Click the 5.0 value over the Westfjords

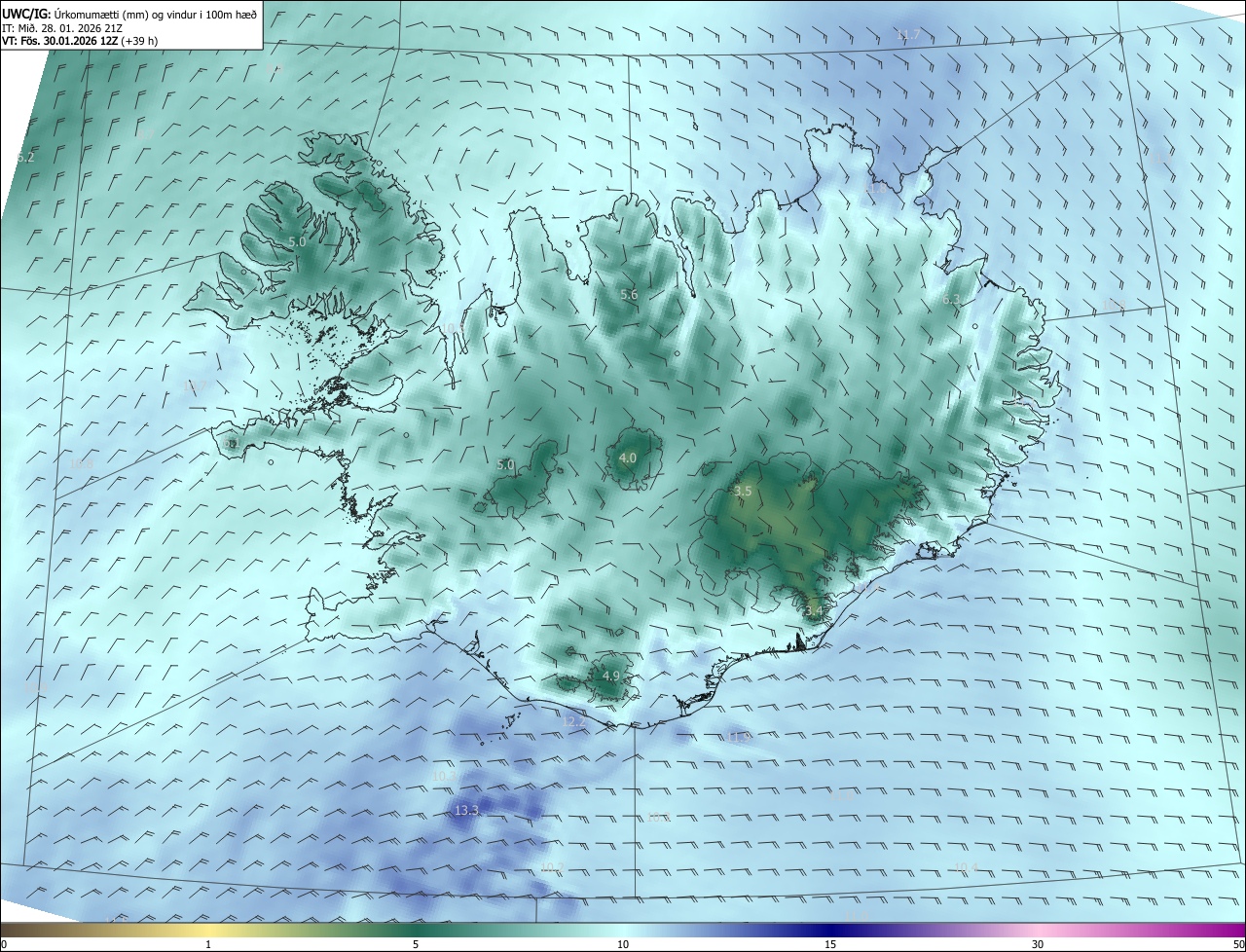click(x=297, y=241)
